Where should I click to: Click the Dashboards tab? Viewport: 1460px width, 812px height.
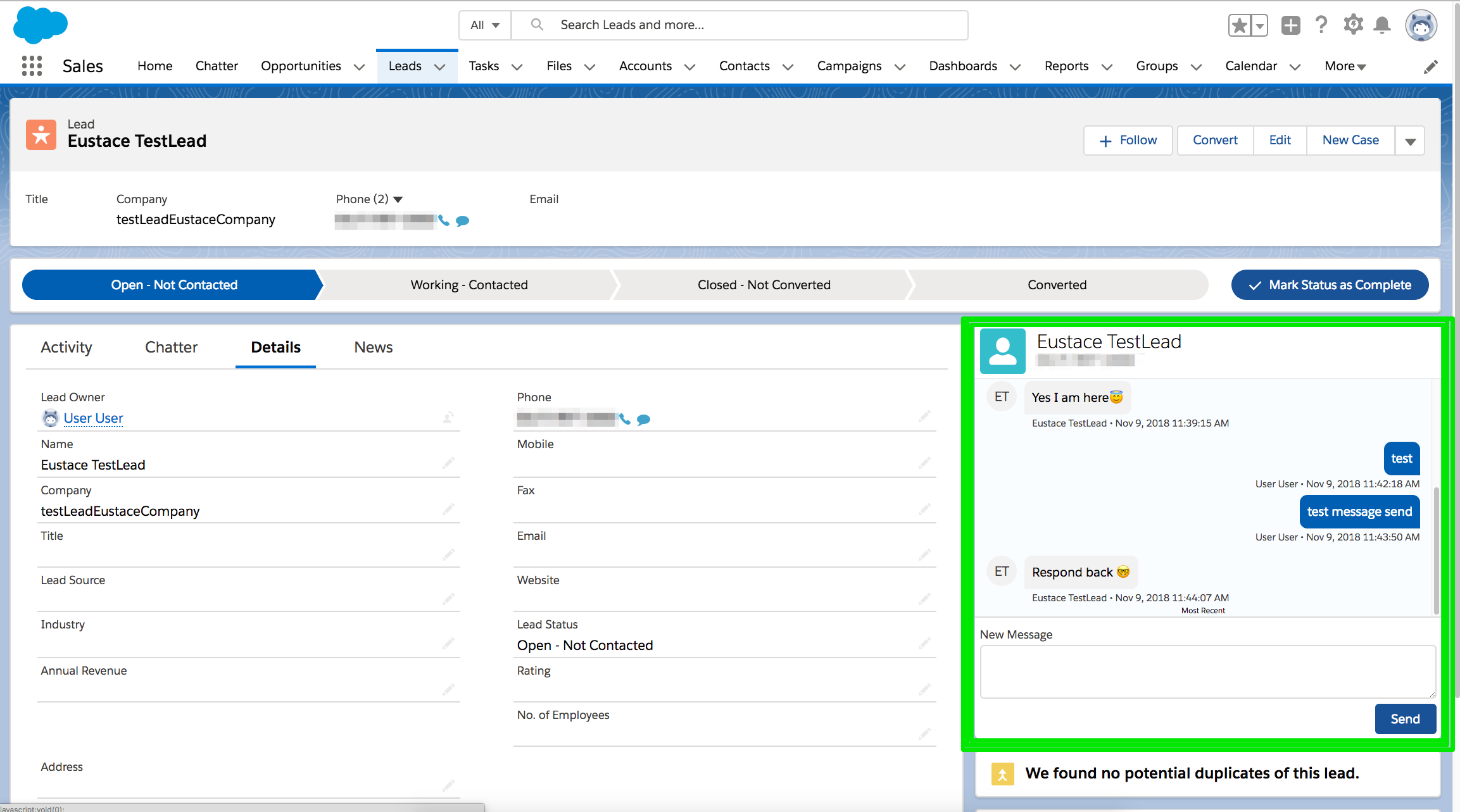pyautogui.click(x=962, y=66)
